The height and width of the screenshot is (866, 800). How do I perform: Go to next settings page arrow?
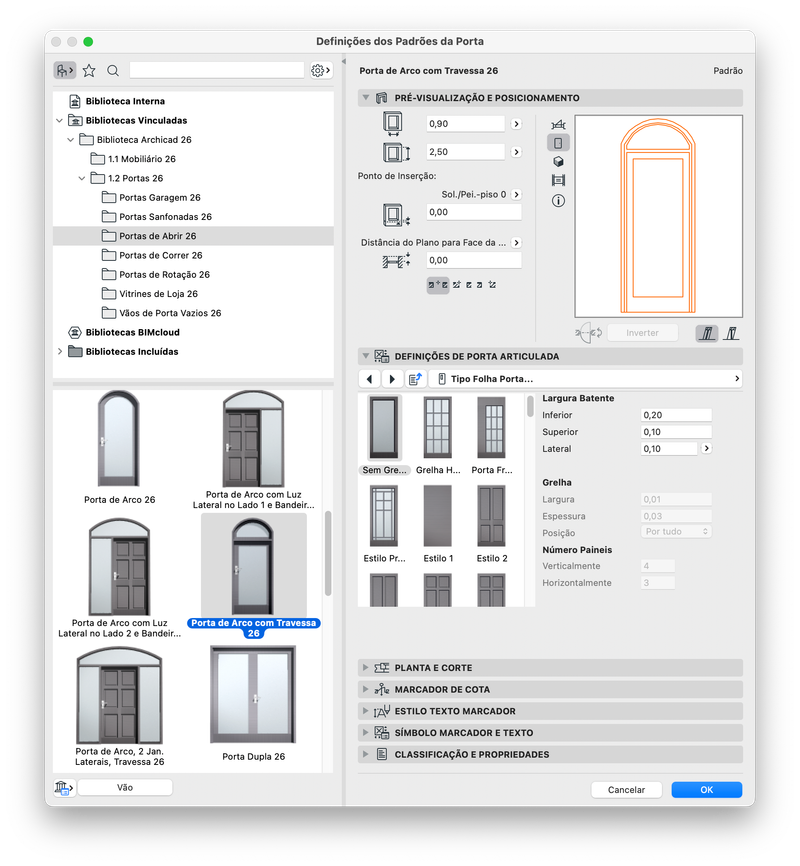(x=392, y=379)
